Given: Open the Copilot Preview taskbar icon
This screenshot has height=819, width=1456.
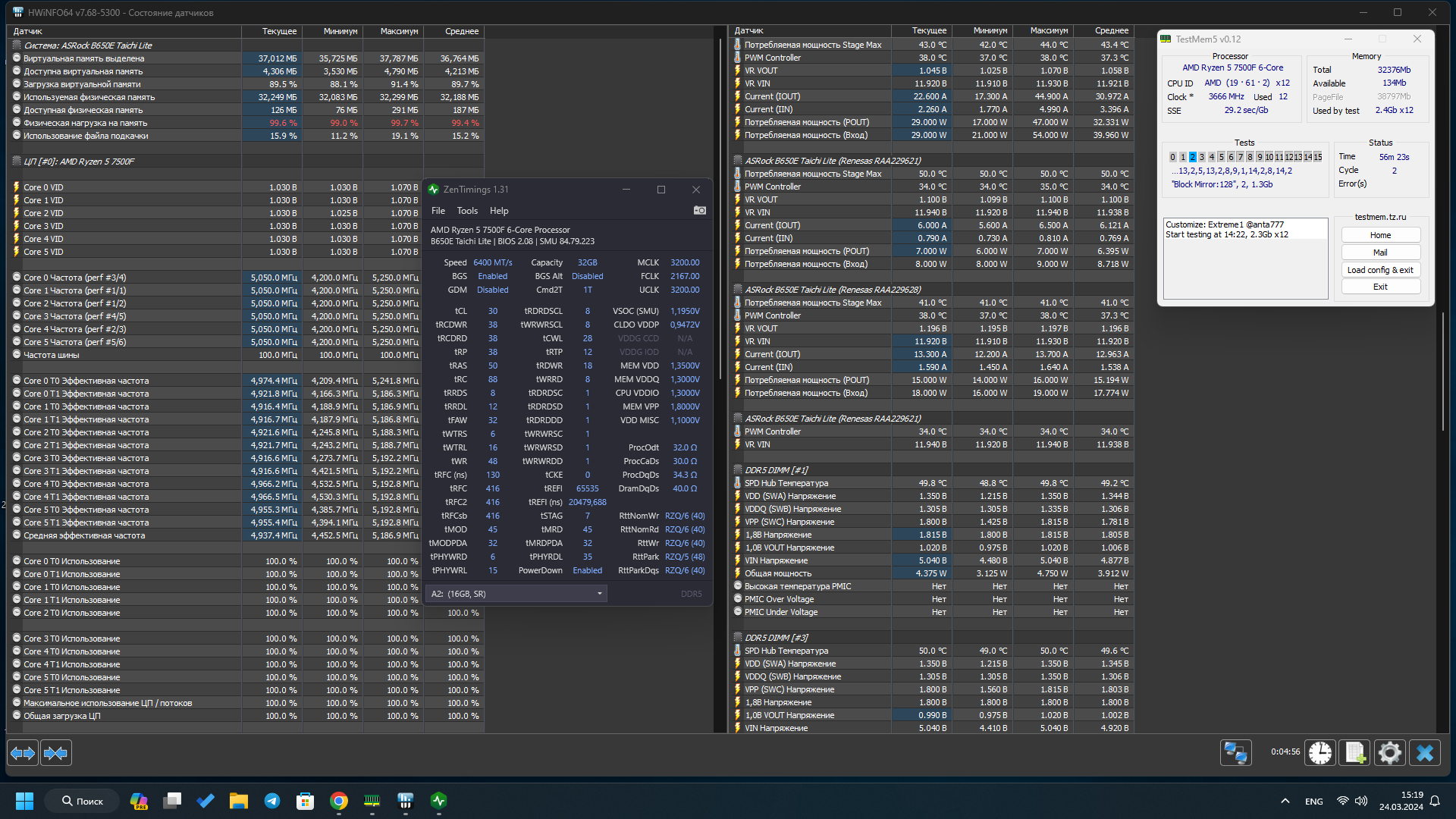Looking at the screenshot, I should pos(139,801).
